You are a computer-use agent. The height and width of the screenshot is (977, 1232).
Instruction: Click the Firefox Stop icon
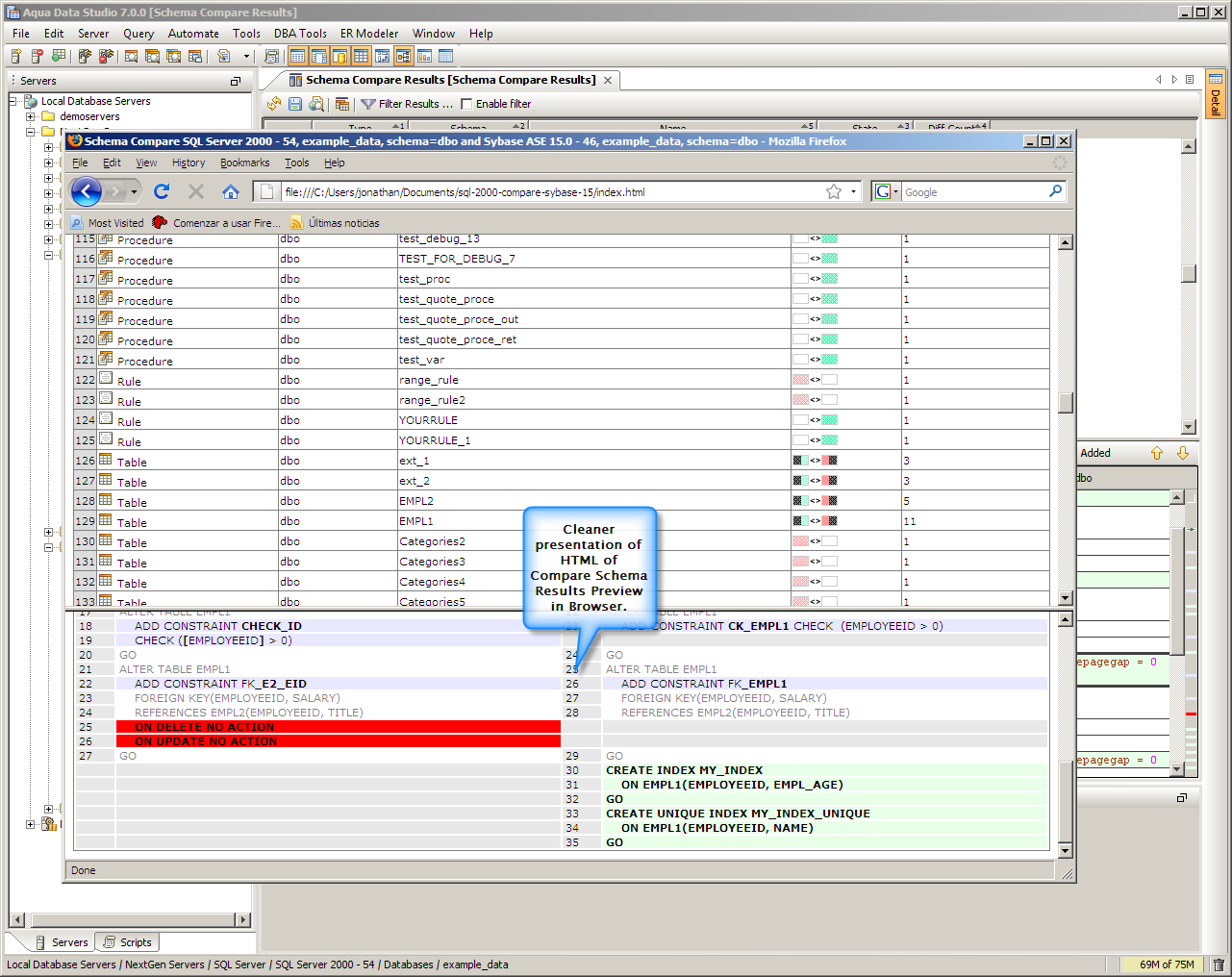pyautogui.click(x=196, y=191)
